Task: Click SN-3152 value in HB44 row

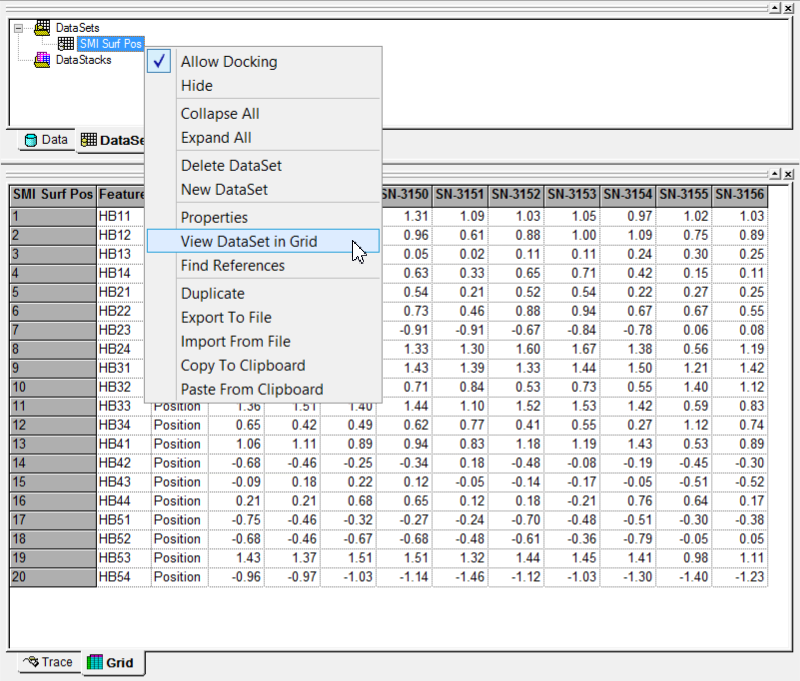Action: click(516, 501)
